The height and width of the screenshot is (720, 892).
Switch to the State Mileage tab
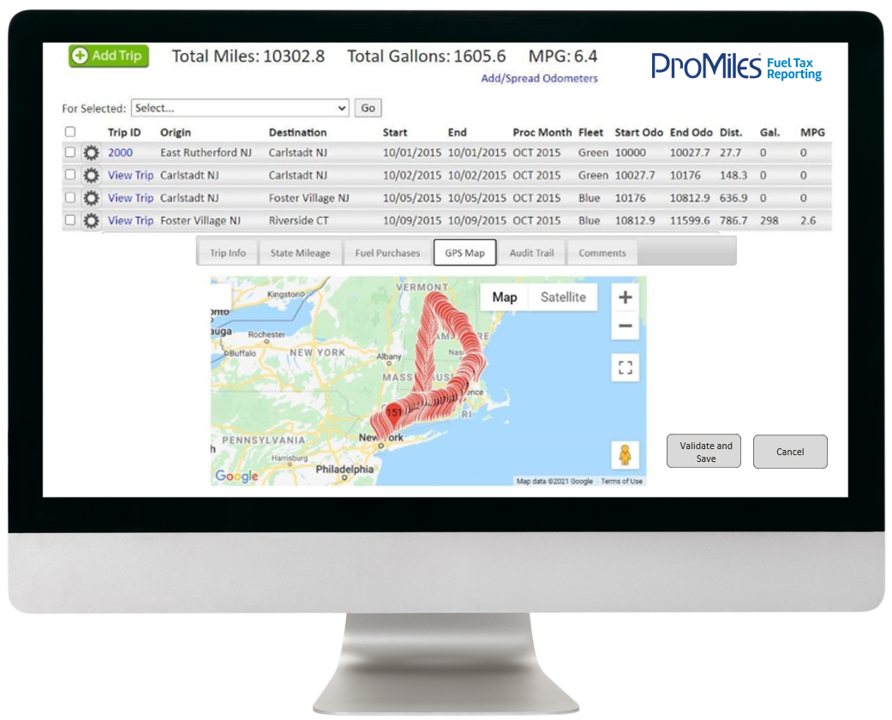pyautogui.click(x=300, y=253)
